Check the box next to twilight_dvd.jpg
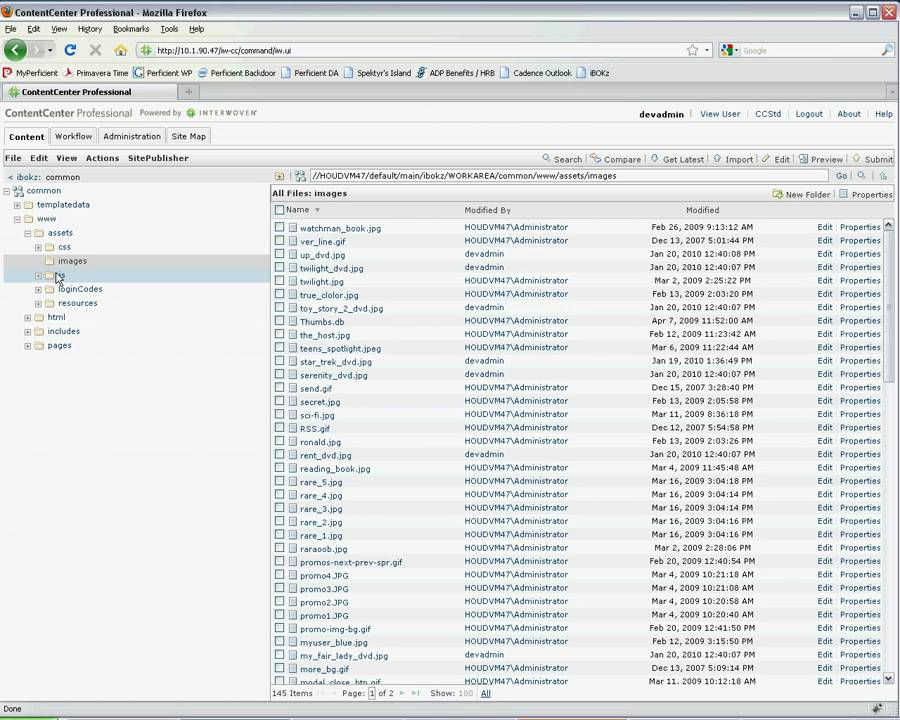900x720 pixels. (279, 266)
